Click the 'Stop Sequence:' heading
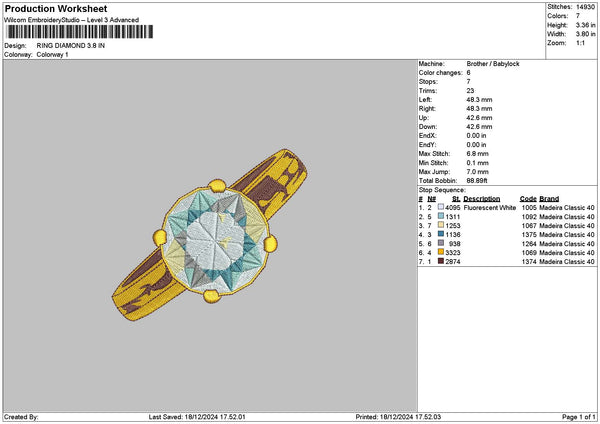600x424 pixels. coord(442,190)
